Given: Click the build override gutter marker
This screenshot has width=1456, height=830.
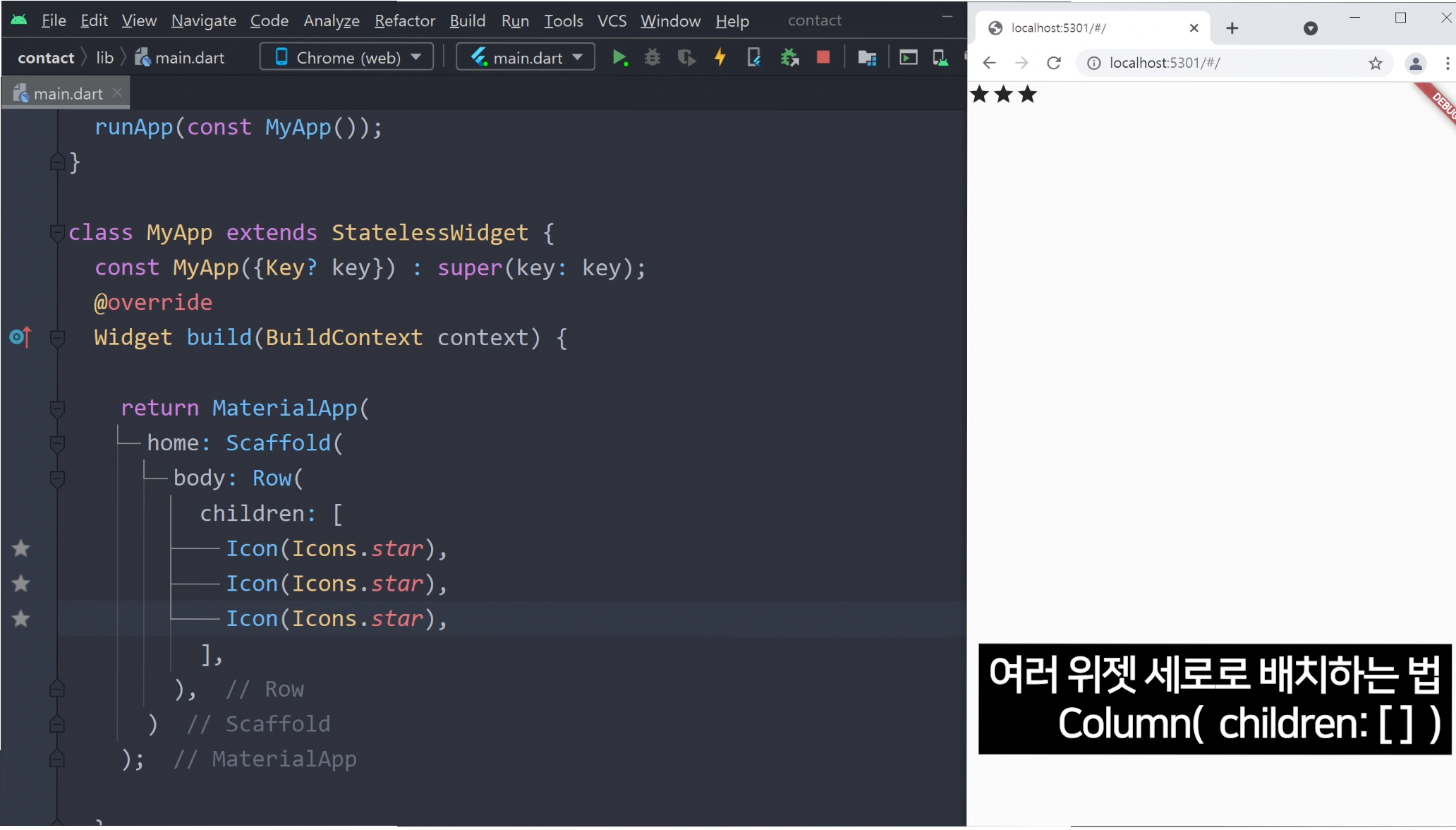Looking at the screenshot, I should click(20, 337).
